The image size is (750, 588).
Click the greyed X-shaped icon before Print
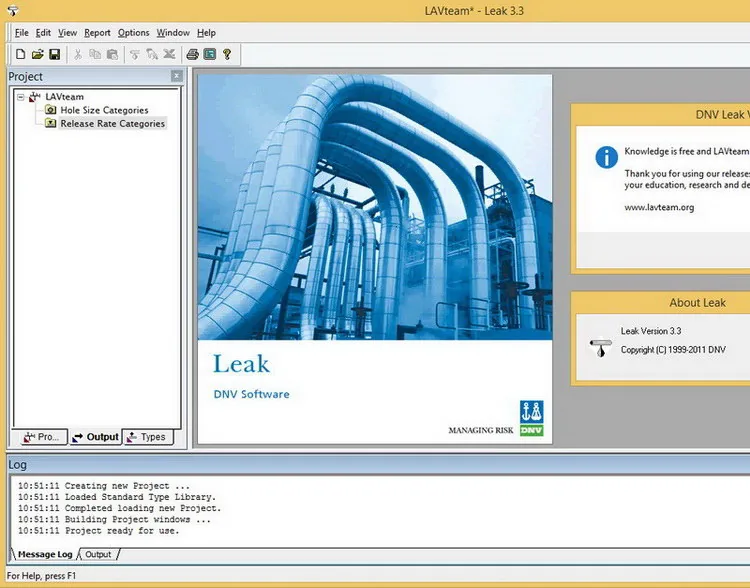(169, 54)
